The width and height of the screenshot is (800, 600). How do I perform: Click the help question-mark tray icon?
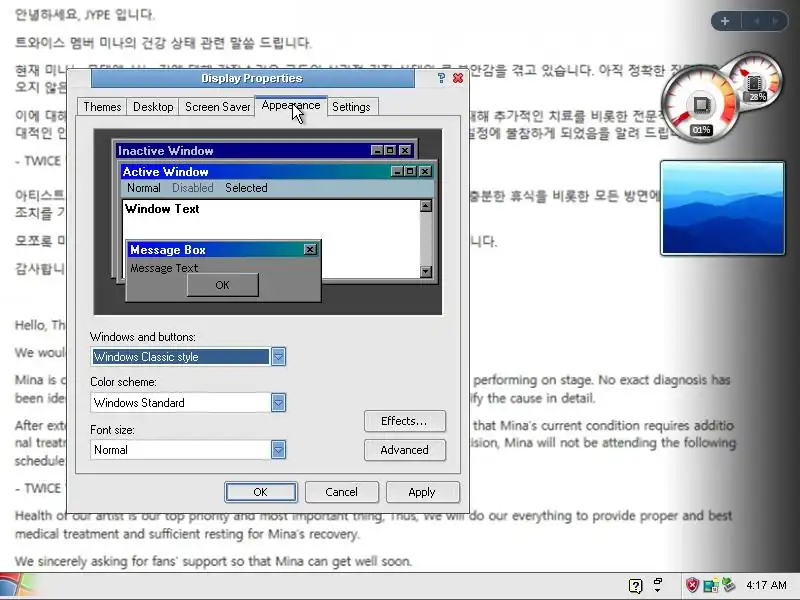[x=635, y=586]
